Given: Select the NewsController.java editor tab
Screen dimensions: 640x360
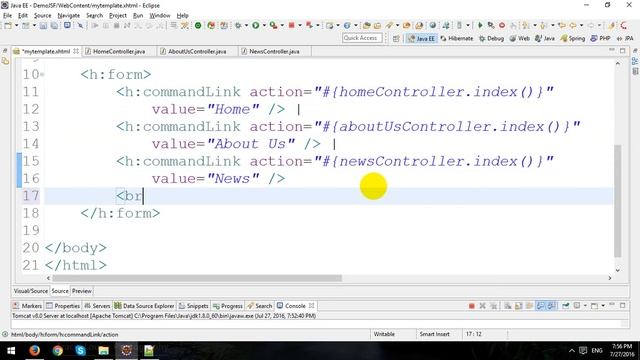Looking at the screenshot, I should (274, 51).
